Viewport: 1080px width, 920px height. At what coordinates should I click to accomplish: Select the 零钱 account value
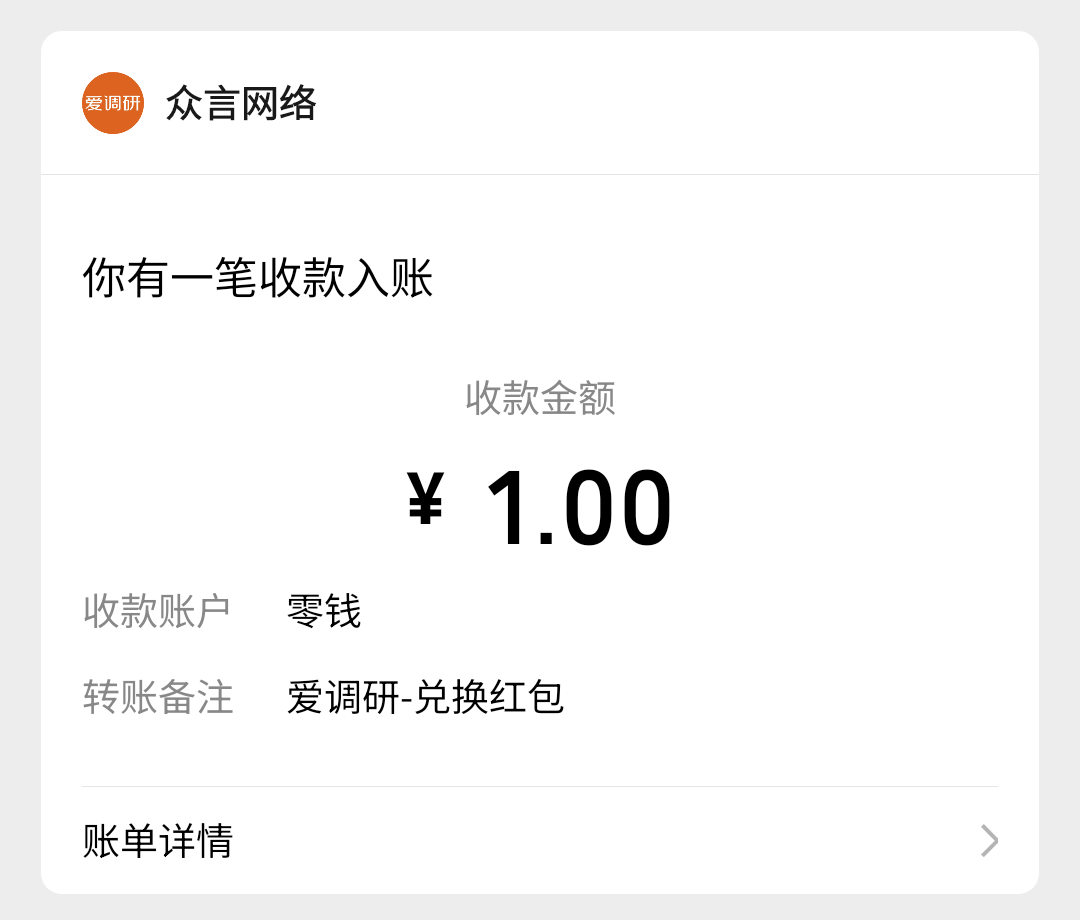click(324, 611)
